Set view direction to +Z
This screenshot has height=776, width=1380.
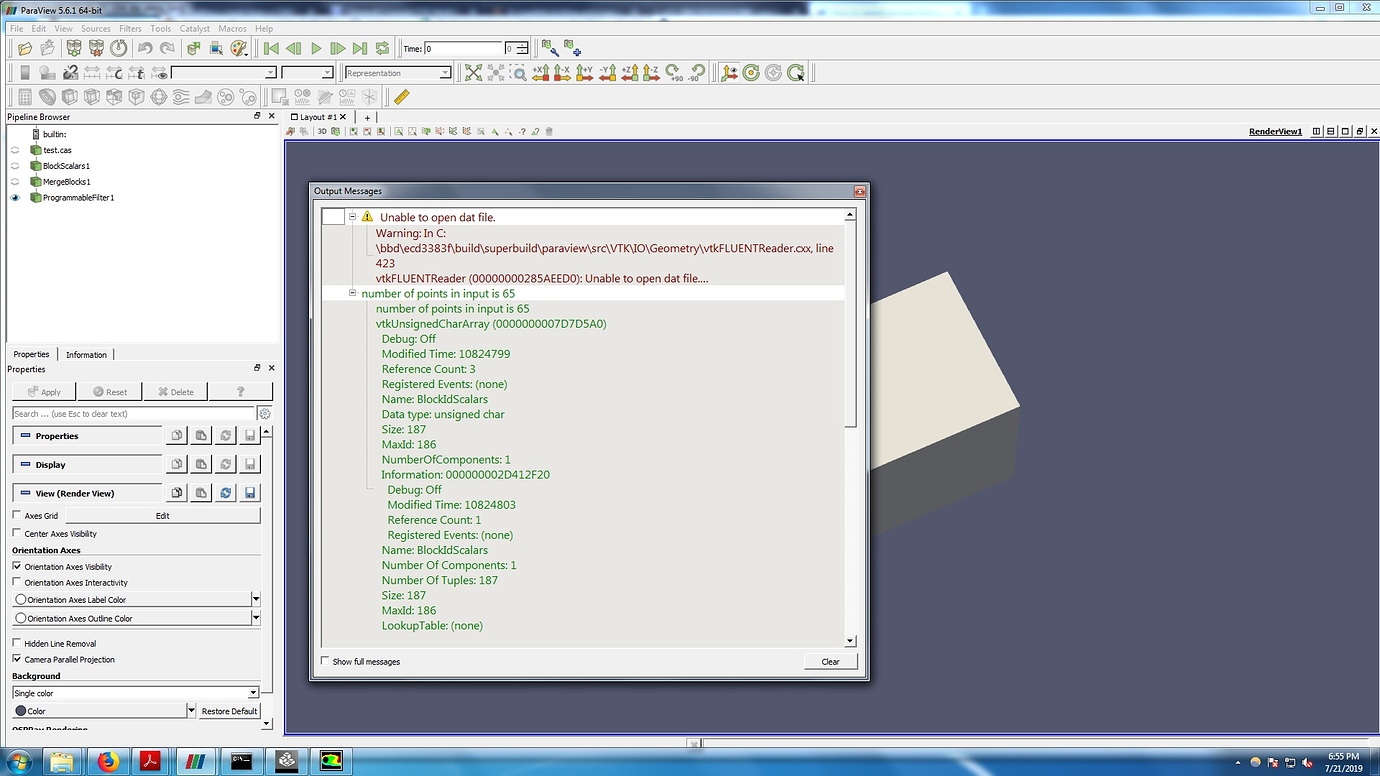coord(629,73)
